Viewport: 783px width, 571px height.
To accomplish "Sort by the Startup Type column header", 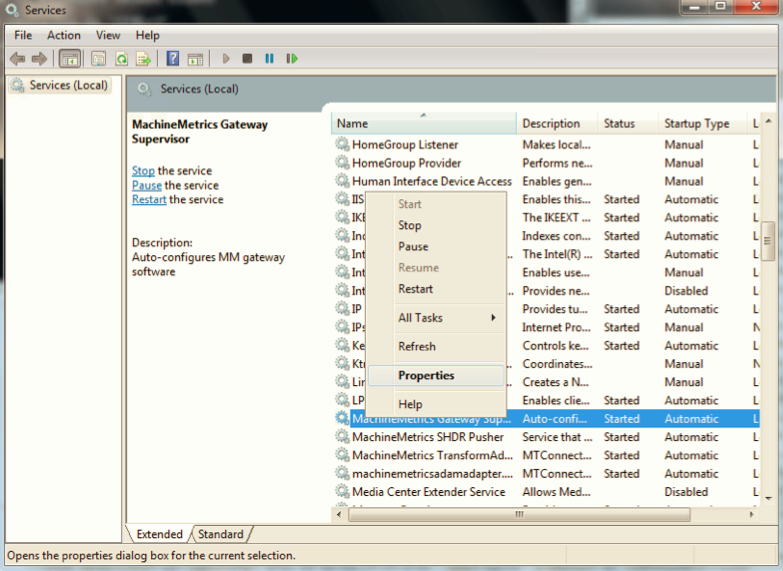I will click(x=703, y=123).
